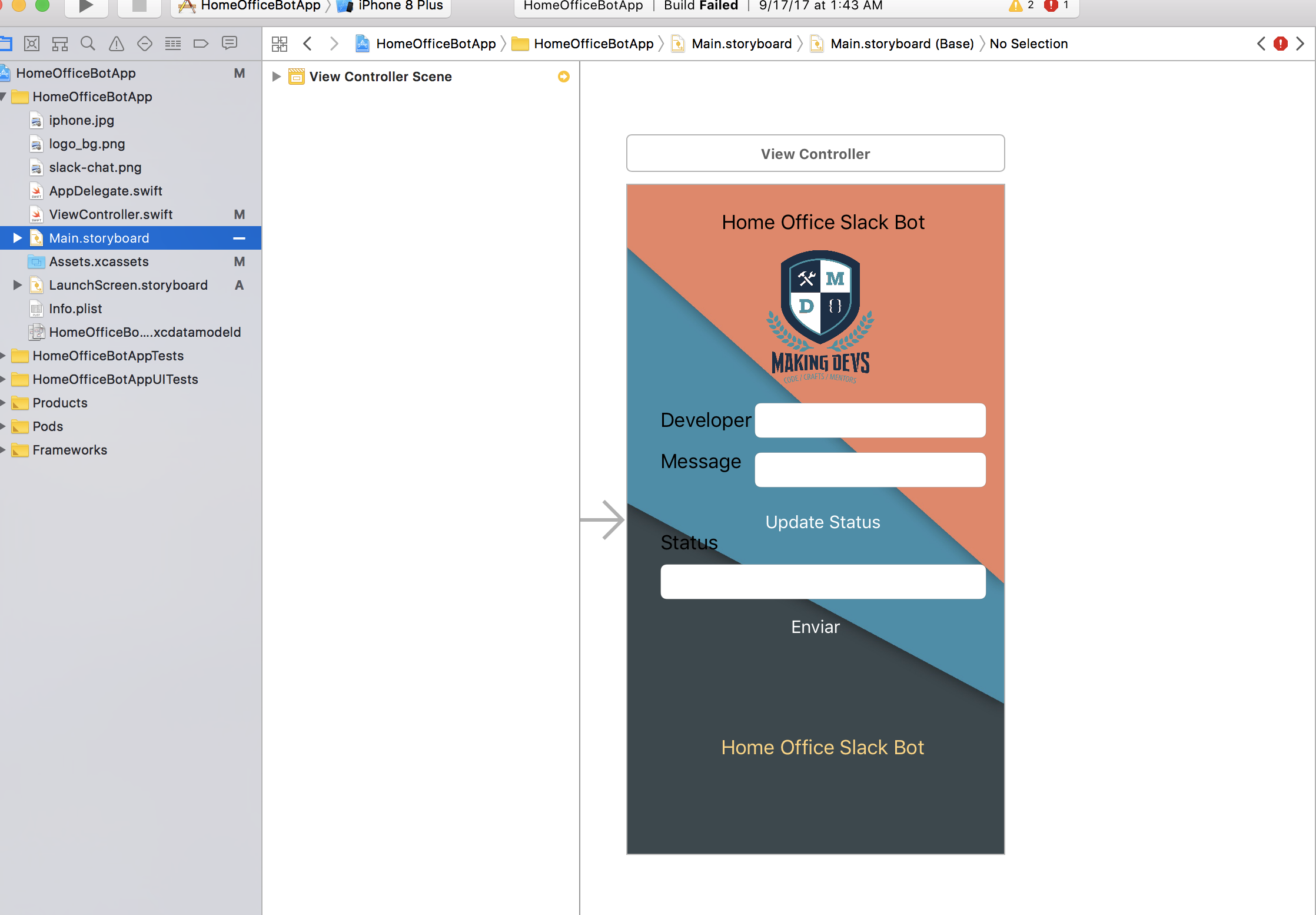Image resolution: width=1316 pixels, height=915 pixels.
Task: Click the yellow outline indicator next to View Controller Scene
Action: [x=563, y=77]
